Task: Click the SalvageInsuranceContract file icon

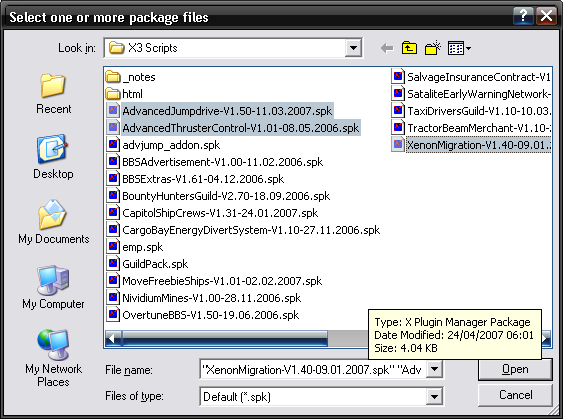Action: pos(397,77)
